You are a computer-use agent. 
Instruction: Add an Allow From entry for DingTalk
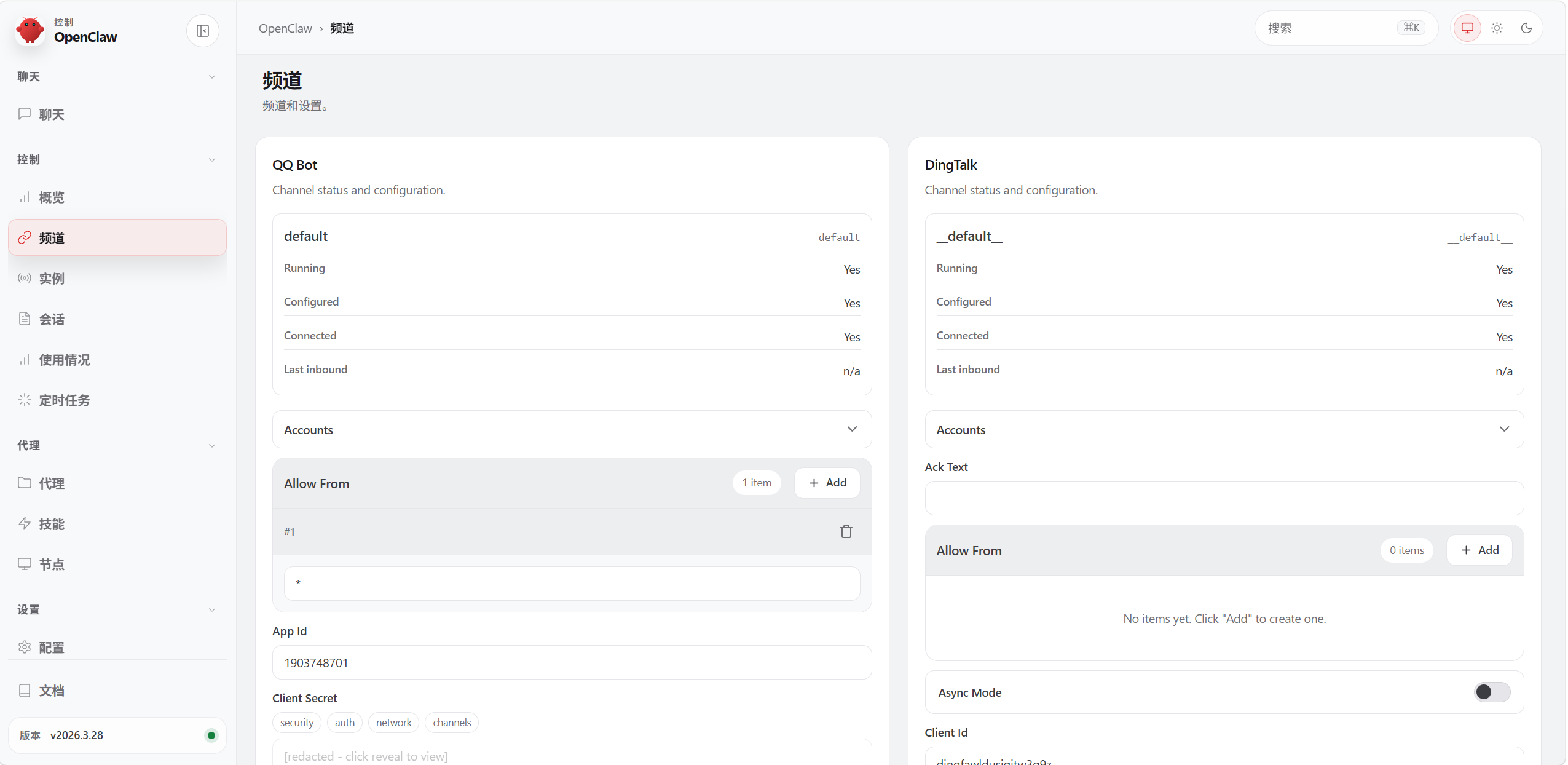pos(1479,550)
